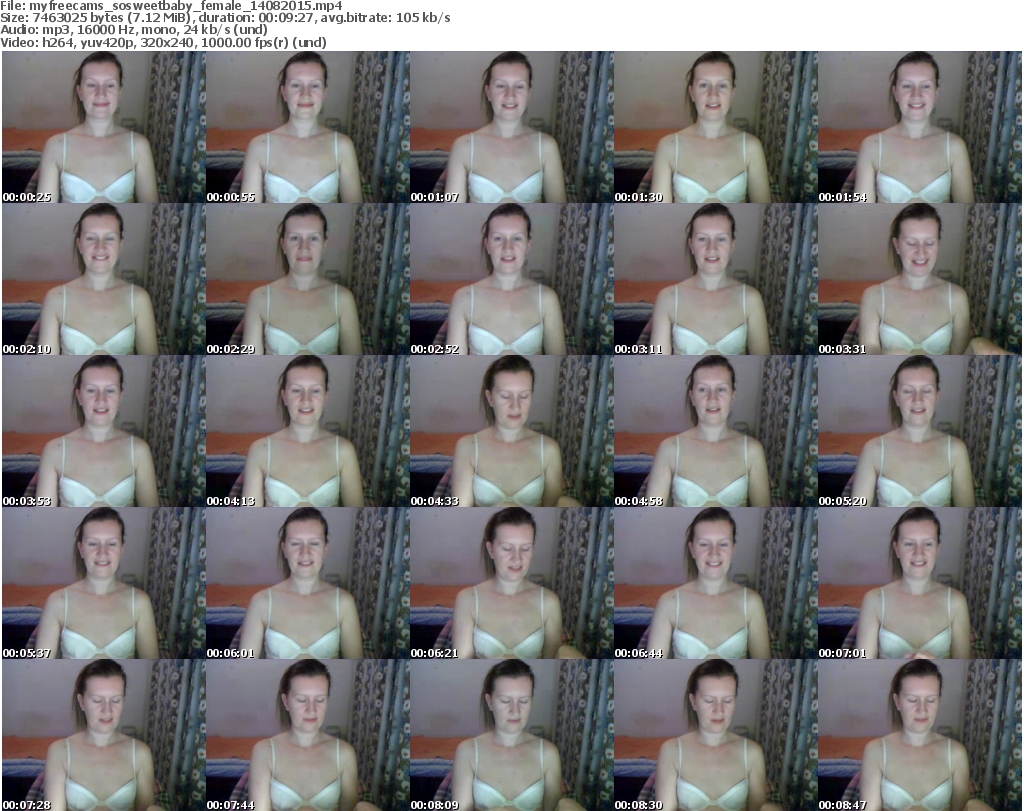The width and height of the screenshot is (1024, 811).
Task: Pick the frame timestamped 00:04:13
Action: [x=308, y=432]
